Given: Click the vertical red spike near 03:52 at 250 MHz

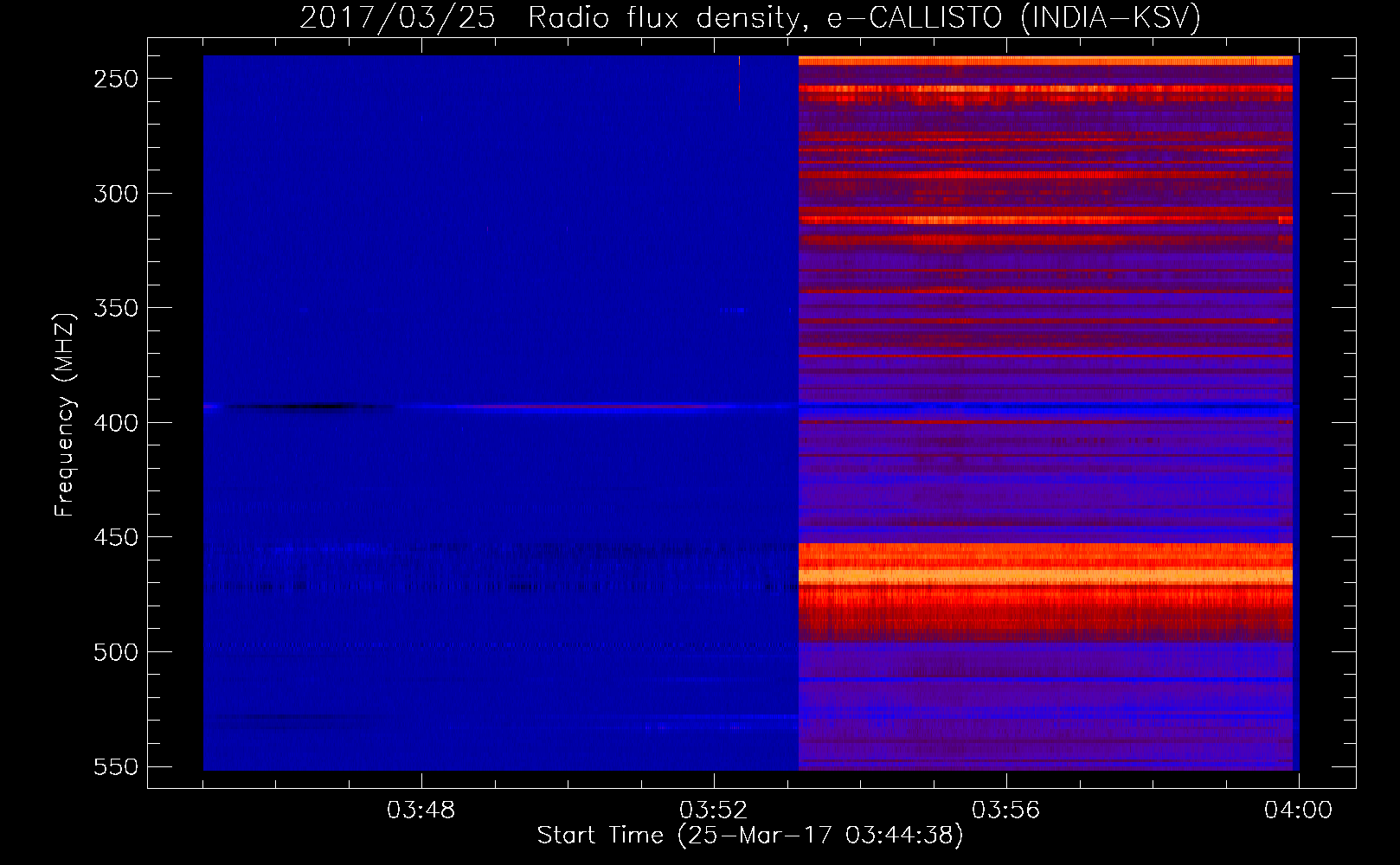Looking at the screenshot, I should tap(739, 82).
